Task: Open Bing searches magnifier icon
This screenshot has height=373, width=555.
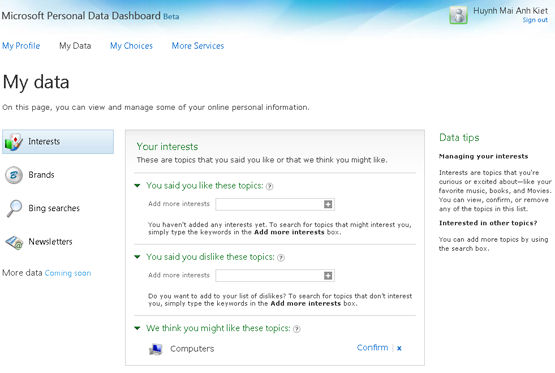Action: [15, 208]
